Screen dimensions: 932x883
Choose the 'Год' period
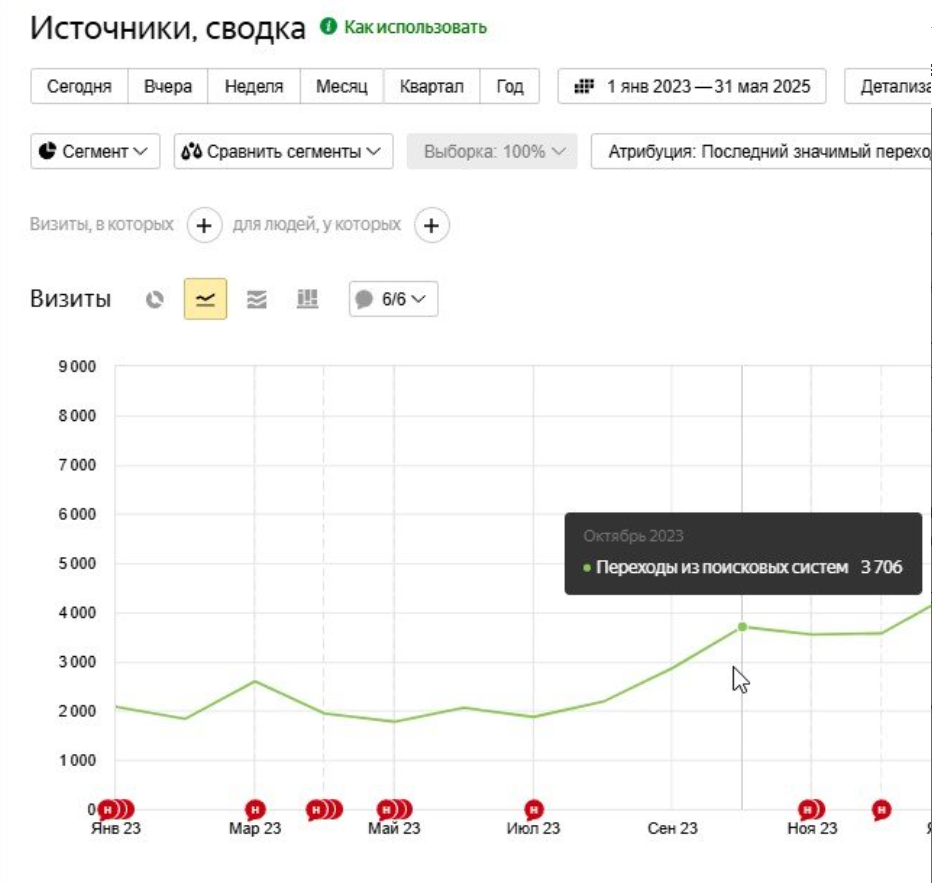pyautogui.click(x=510, y=87)
